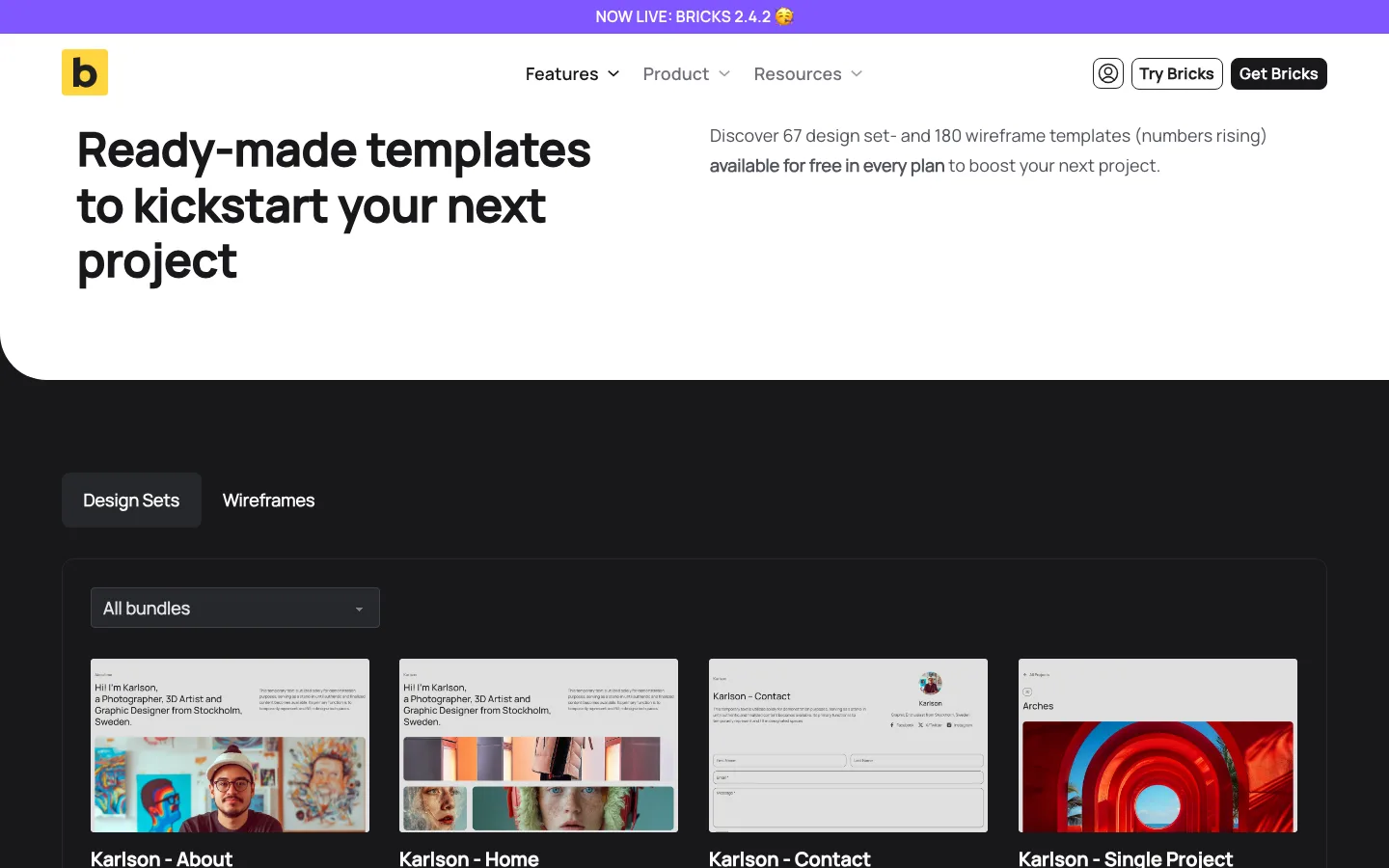
Task: Click the Karlson - Contact title
Action: pos(789,857)
